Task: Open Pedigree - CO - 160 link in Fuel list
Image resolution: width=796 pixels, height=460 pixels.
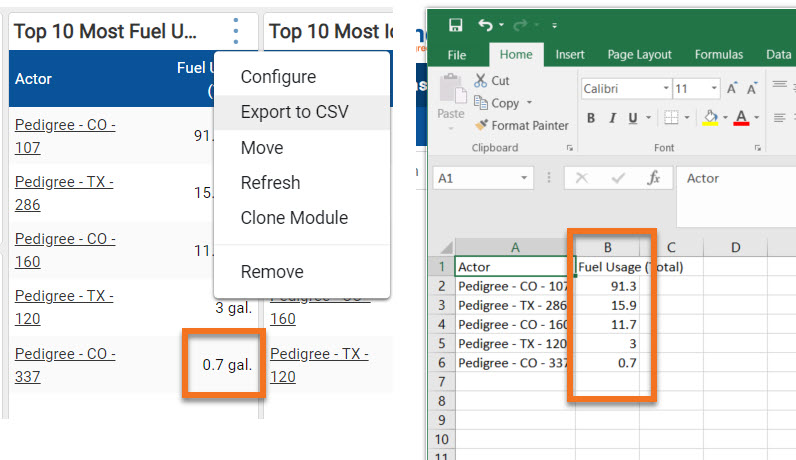Action: (65, 250)
